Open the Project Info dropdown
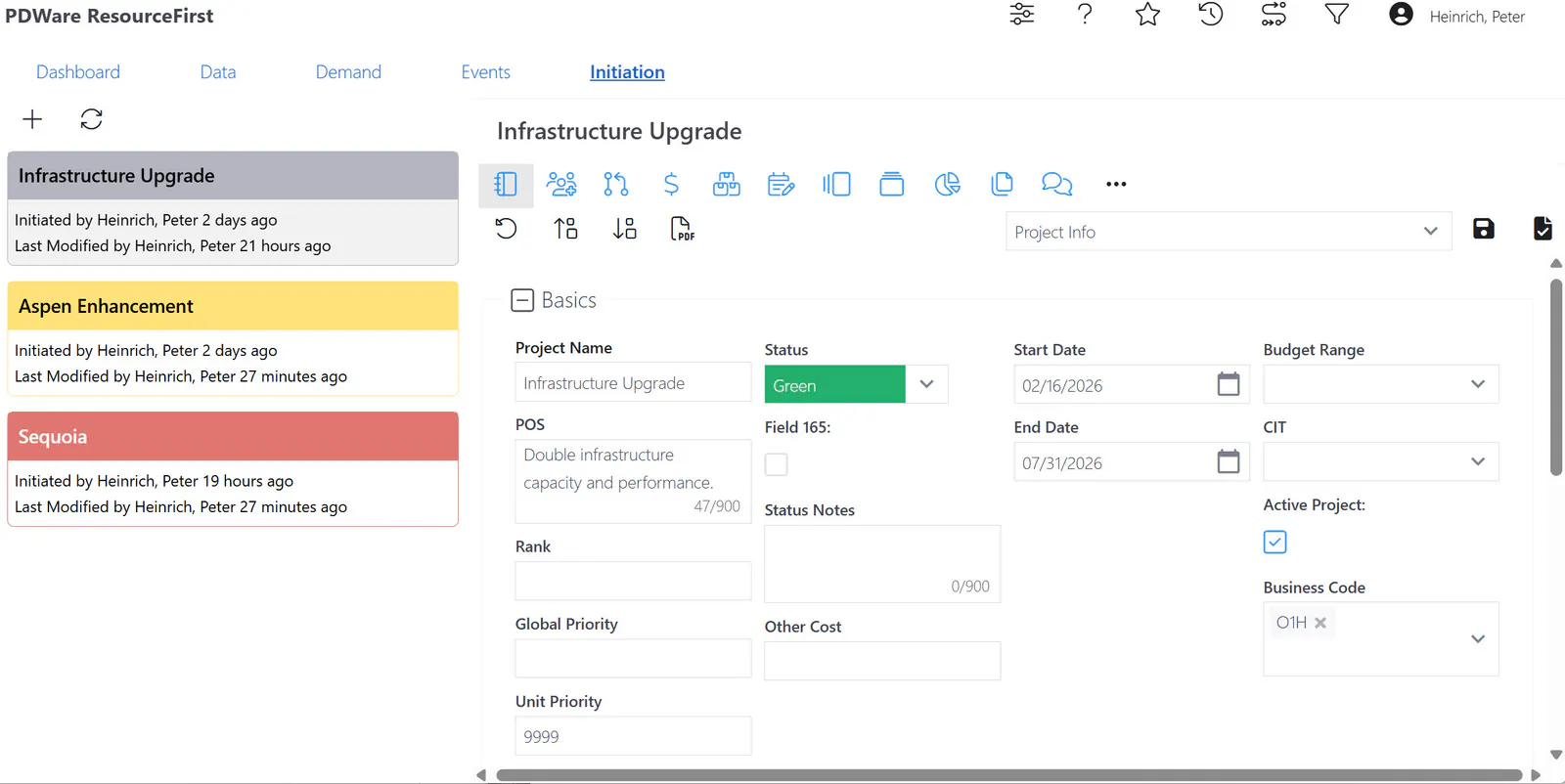The height and width of the screenshot is (784, 1565). pyautogui.click(x=1229, y=232)
